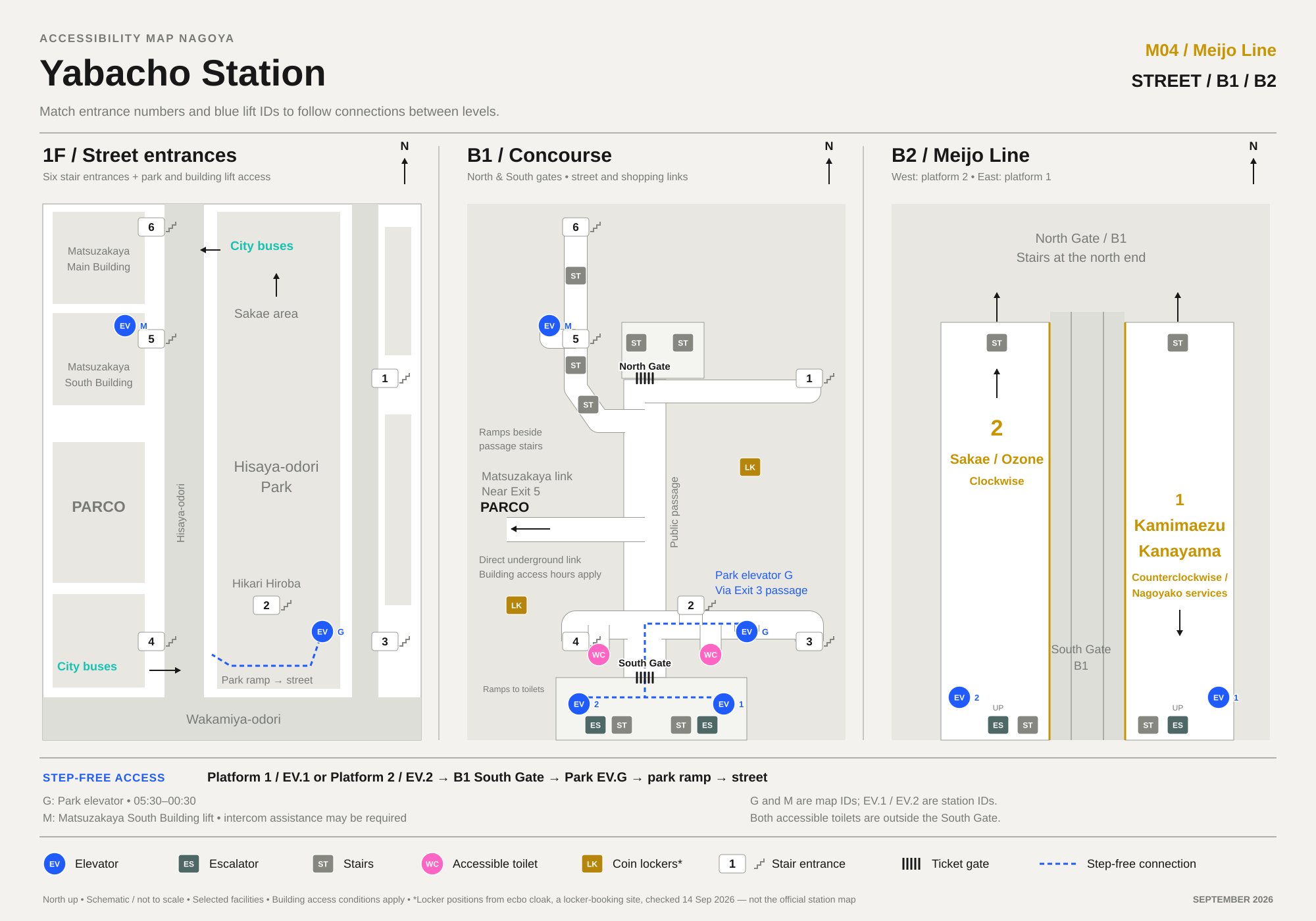Click the LK locker icon beside Public passage

(750, 467)
